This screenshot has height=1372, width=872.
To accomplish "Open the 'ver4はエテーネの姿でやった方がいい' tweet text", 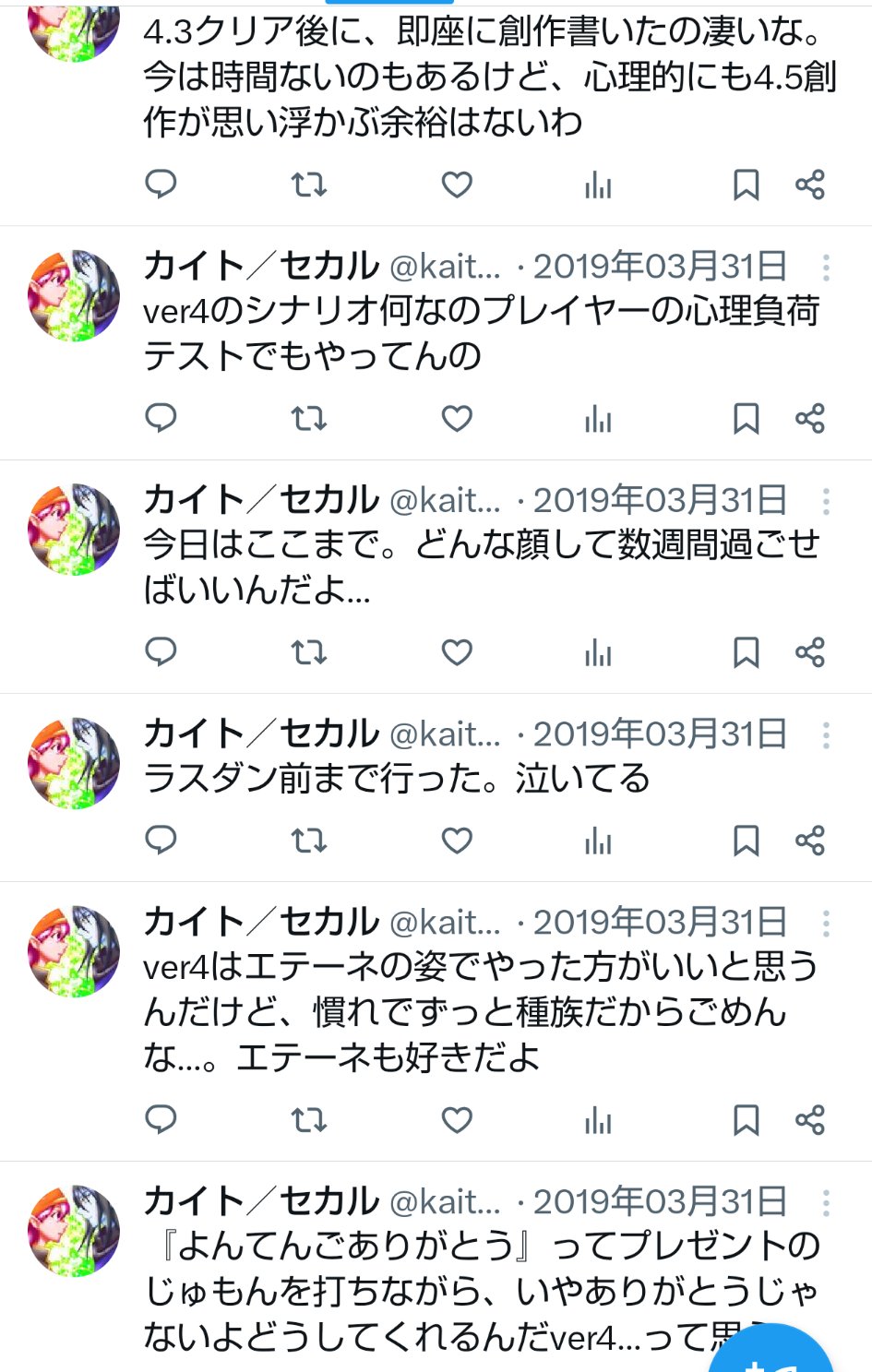I will [x=481, y=1011].
